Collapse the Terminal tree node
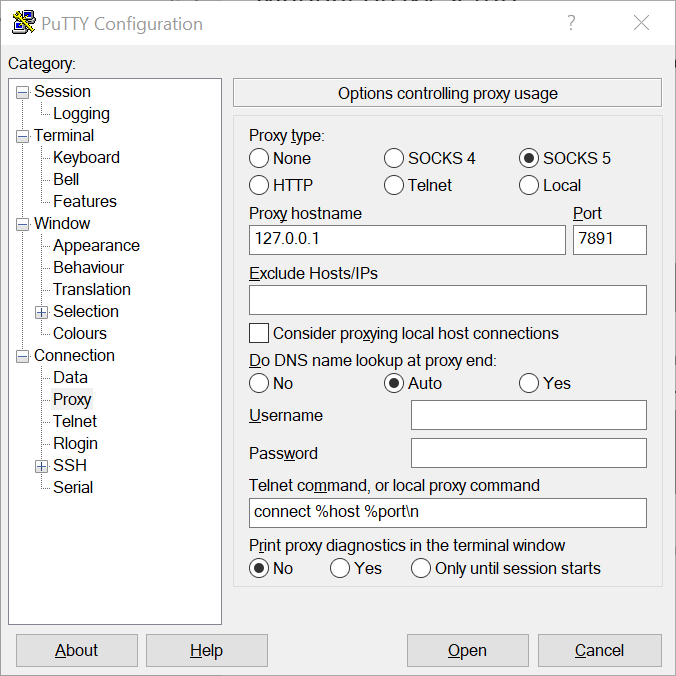The height and width of the screenshot is (676, 676). point(22,136)
